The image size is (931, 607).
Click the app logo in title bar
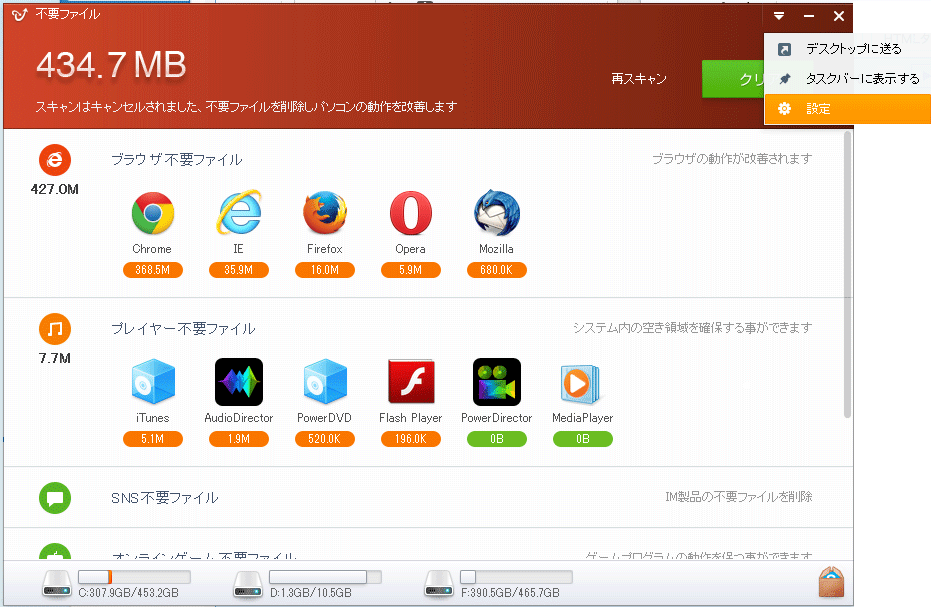(x=20, y=15)
